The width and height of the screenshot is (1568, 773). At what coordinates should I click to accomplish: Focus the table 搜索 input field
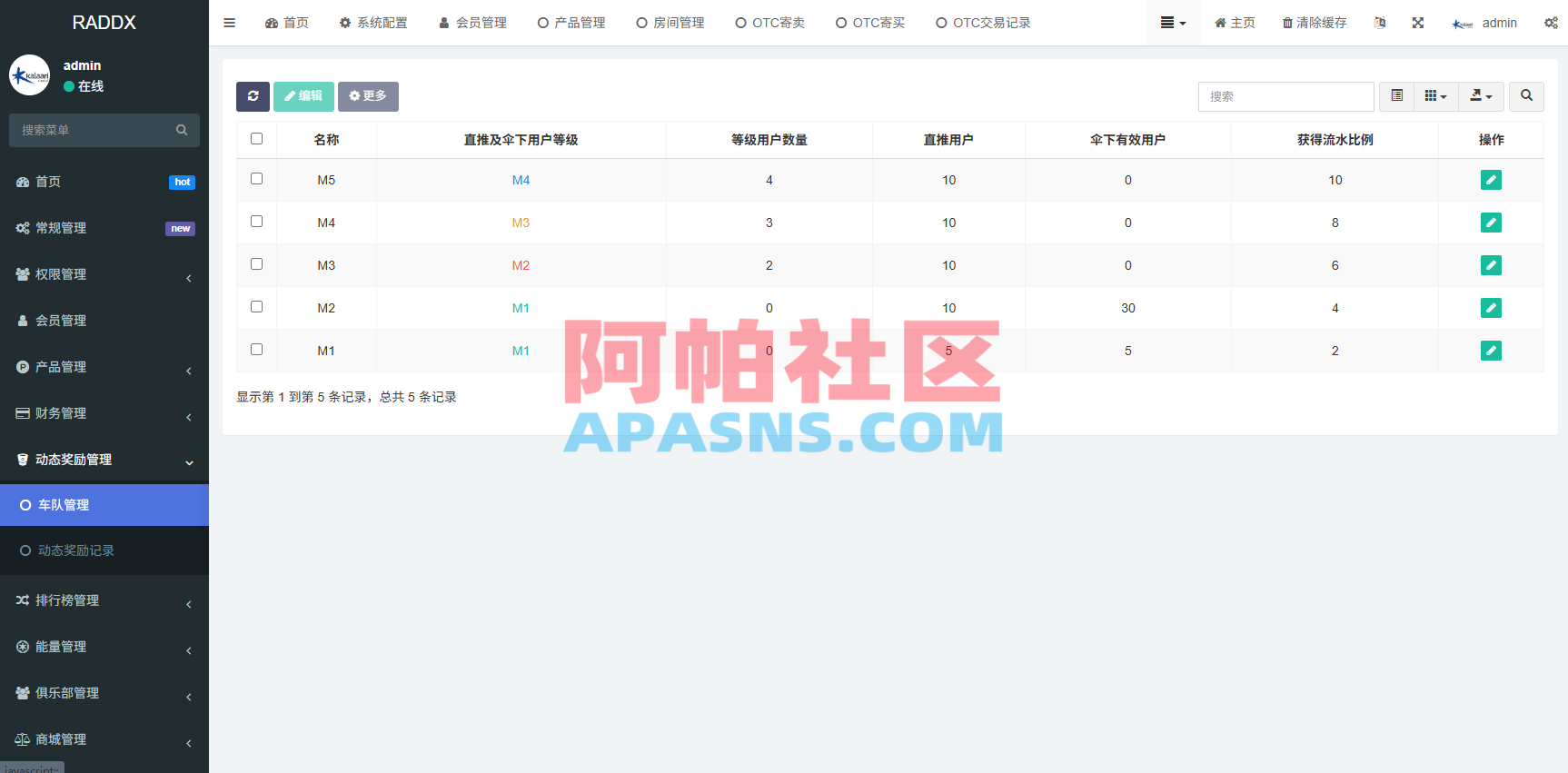(x=1285, y=96)
